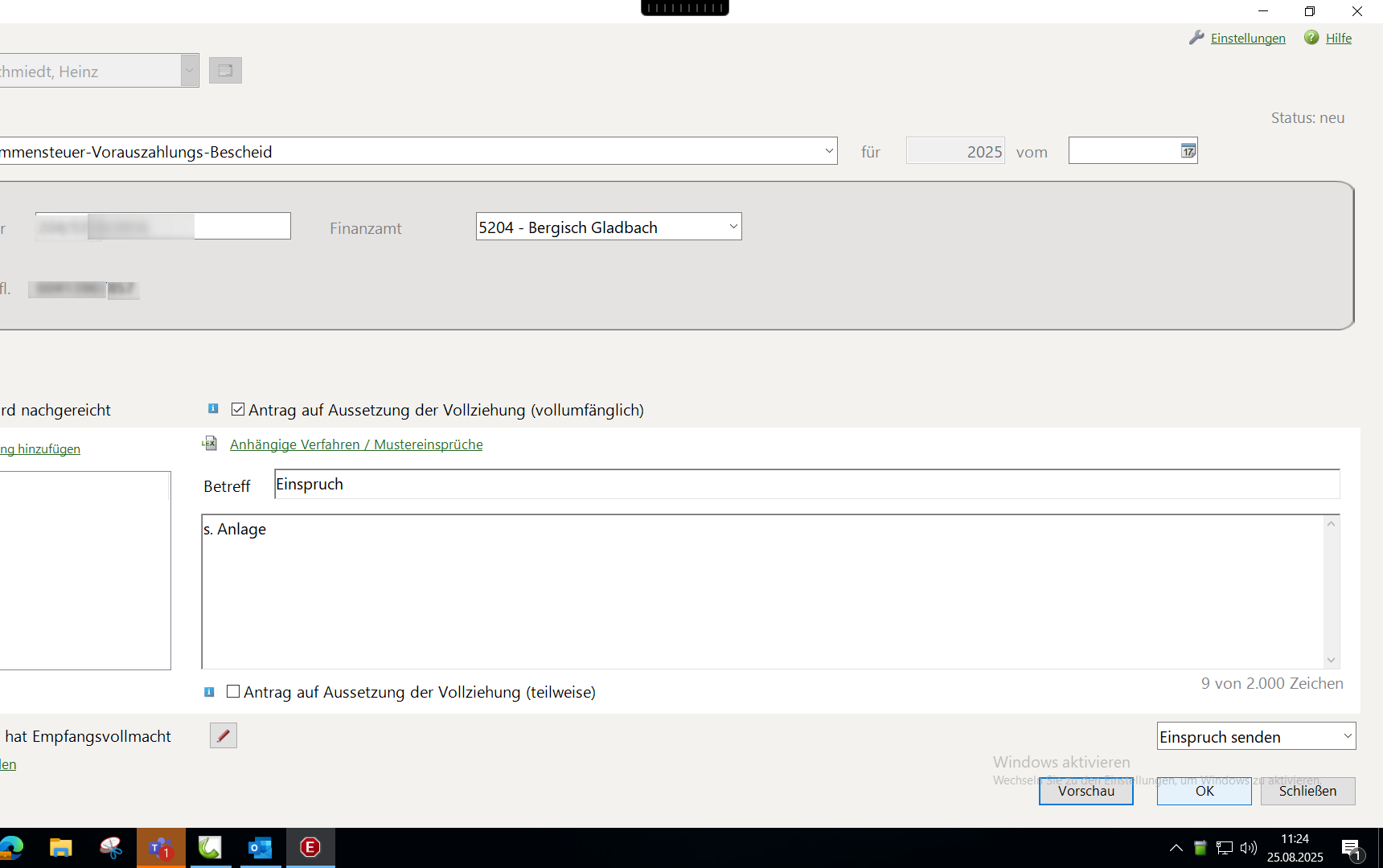Viewport: 1383px width, 868px height.
Task: Click info icon beside teilweise checkbox
Action: 209,692
